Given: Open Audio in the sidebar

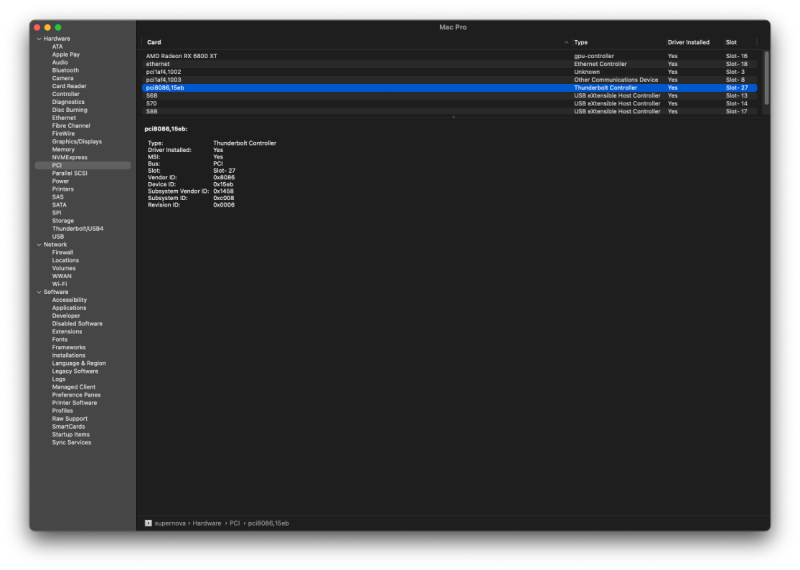Looking at the screenshot, I should [x=60, y=62].
